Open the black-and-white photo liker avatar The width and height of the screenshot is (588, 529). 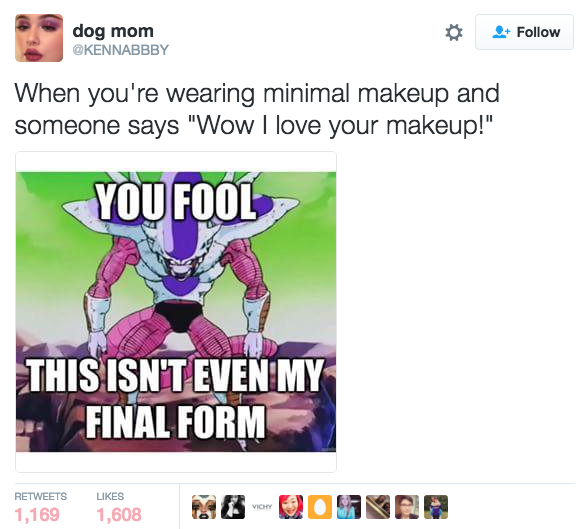(x=233, y=507)
